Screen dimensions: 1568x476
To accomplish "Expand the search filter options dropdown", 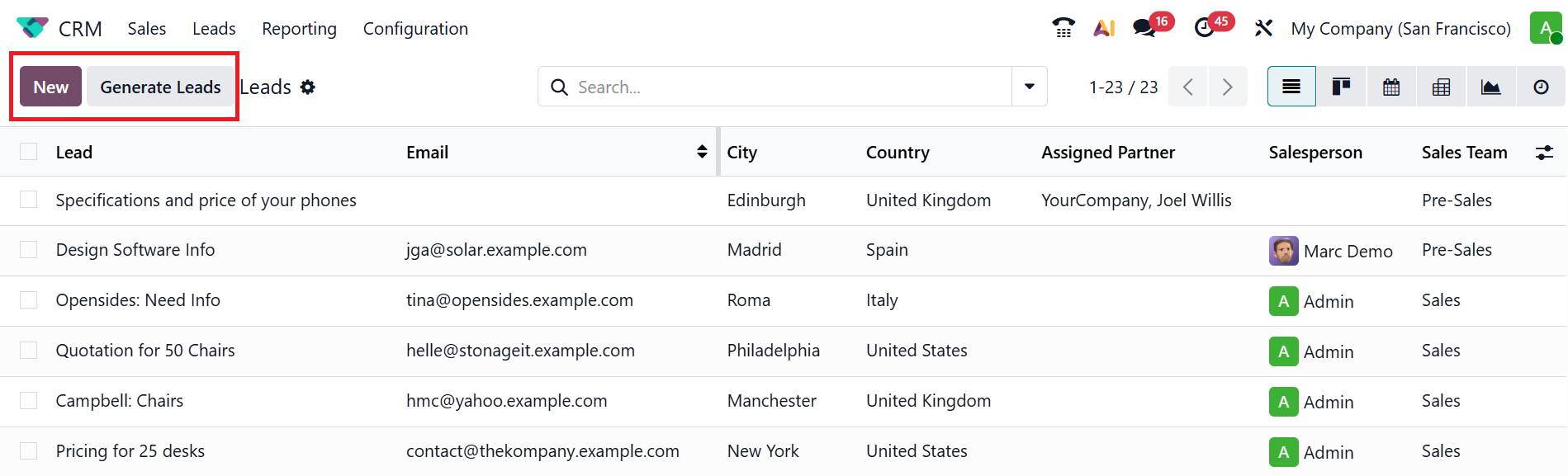I will [x=1030, y=87].
